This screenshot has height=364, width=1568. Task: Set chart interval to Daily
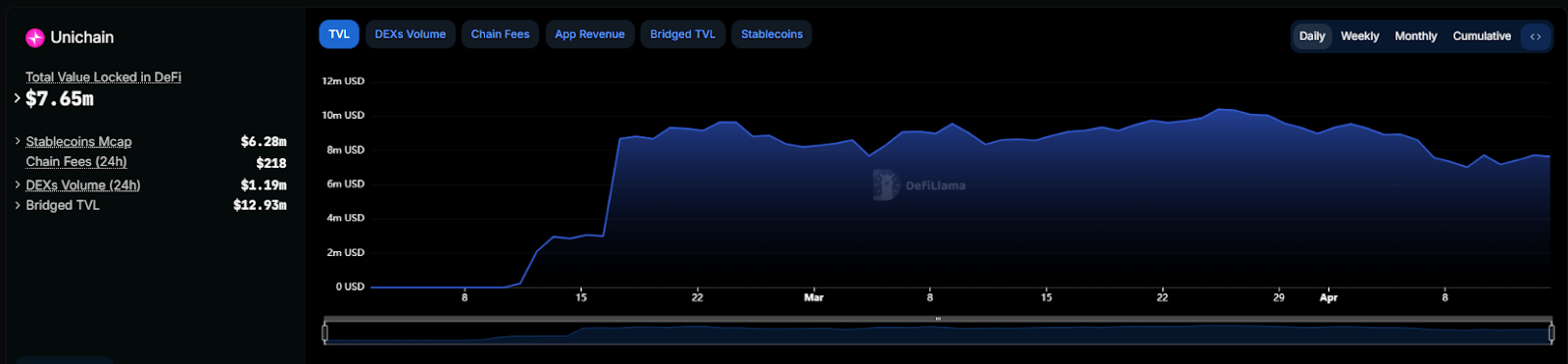(1312, 36)
